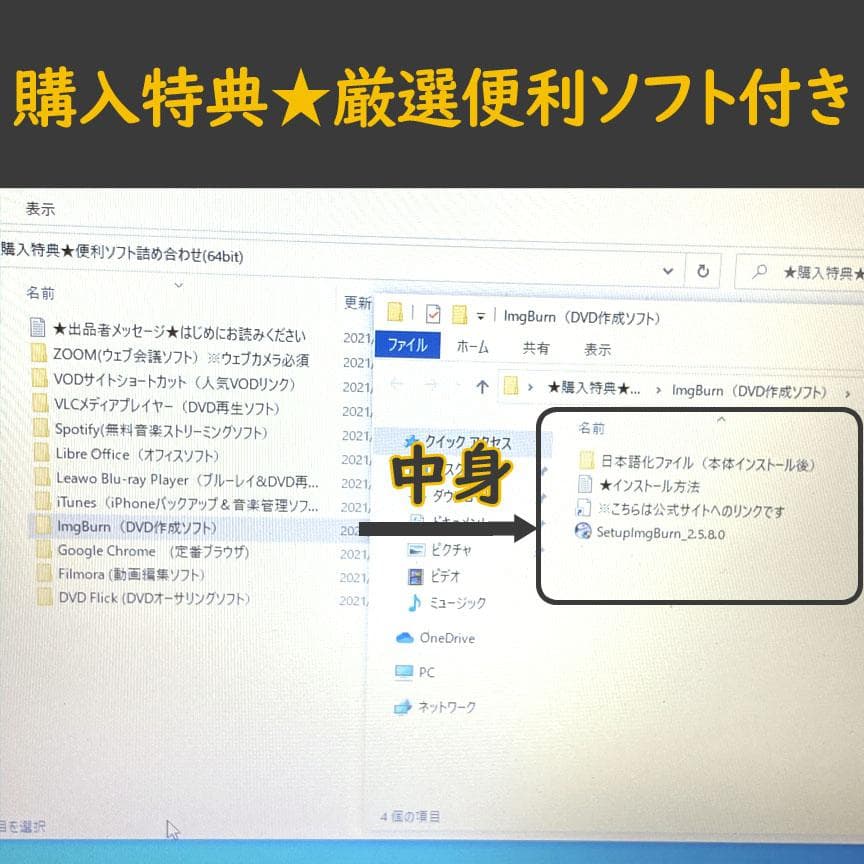The image size is (864, 864).
Task: Open ネットワーク in the navigation pane
Action: coord(446,707)
